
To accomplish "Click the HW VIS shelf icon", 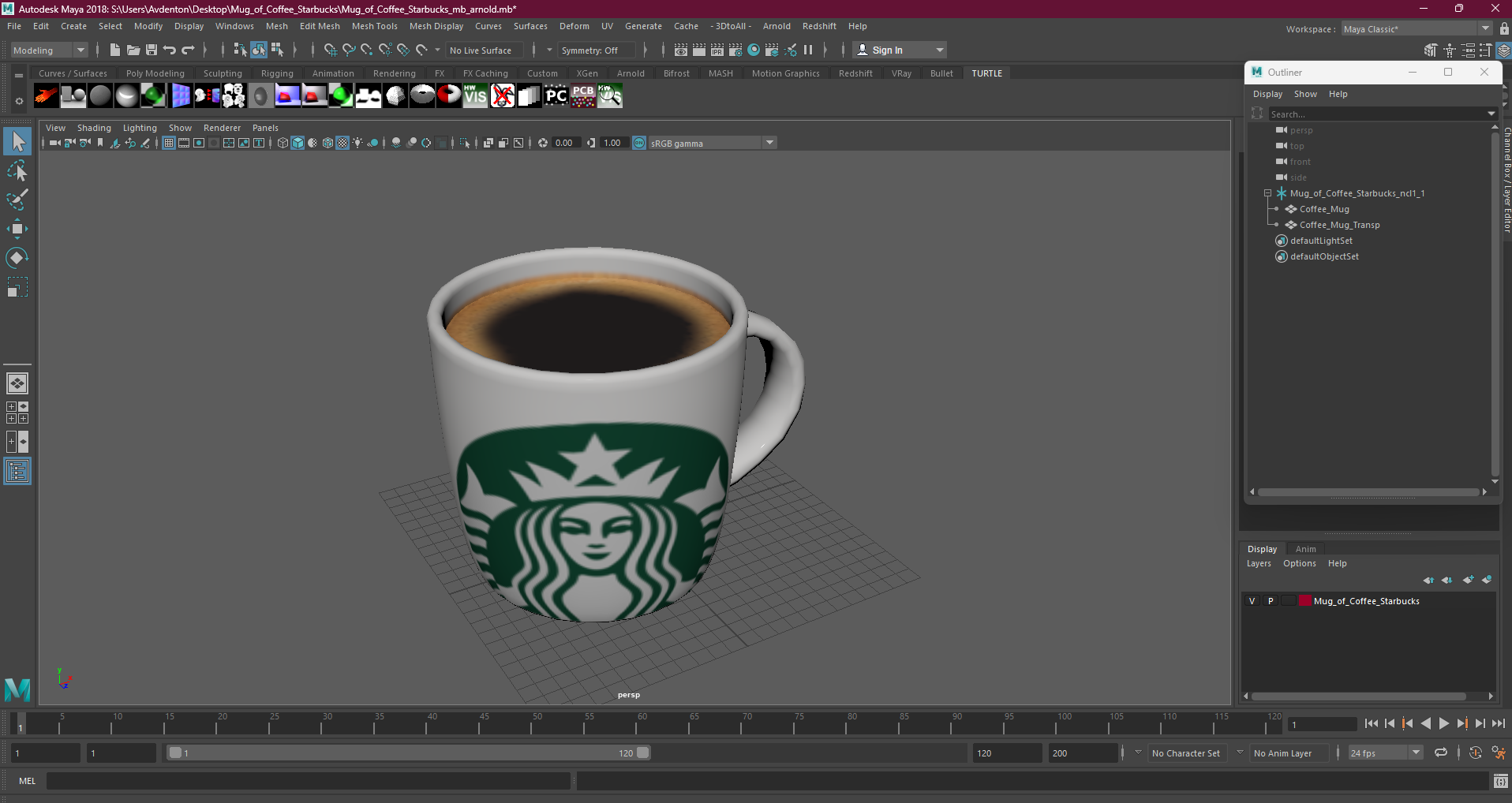I will (475, 96).
